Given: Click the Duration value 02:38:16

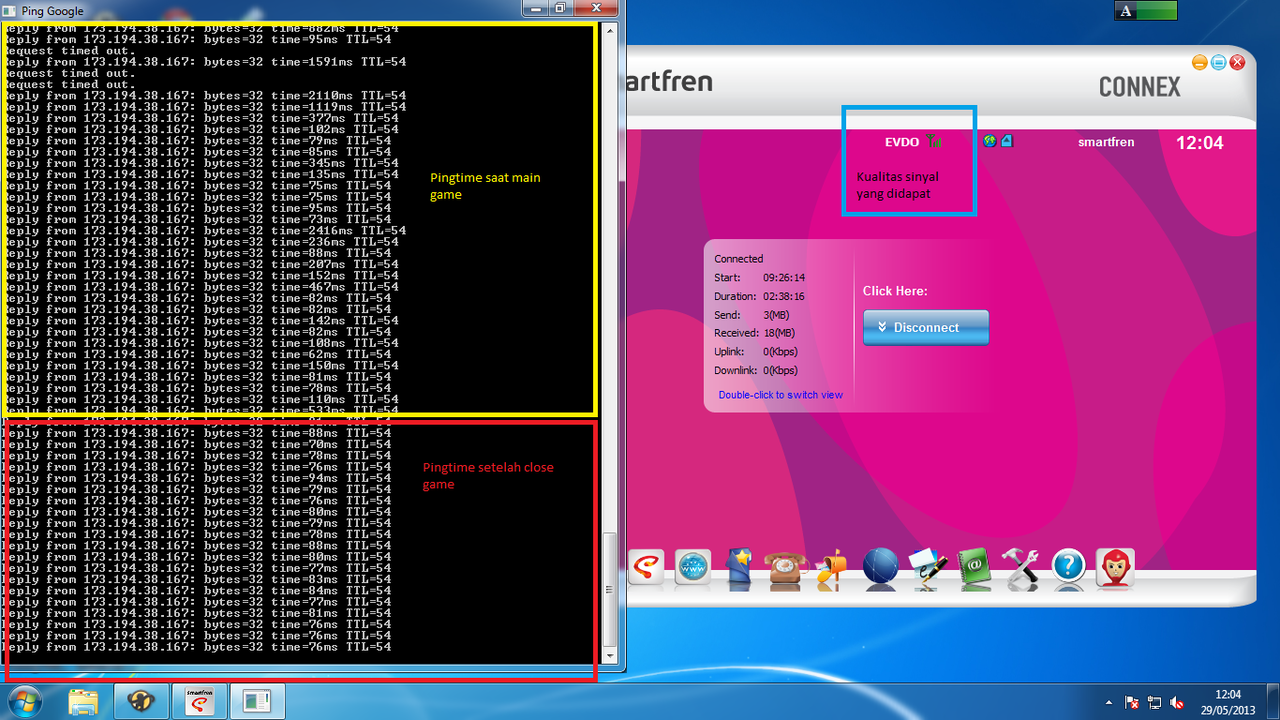Looking at the screenshot, I should [784, 296].
